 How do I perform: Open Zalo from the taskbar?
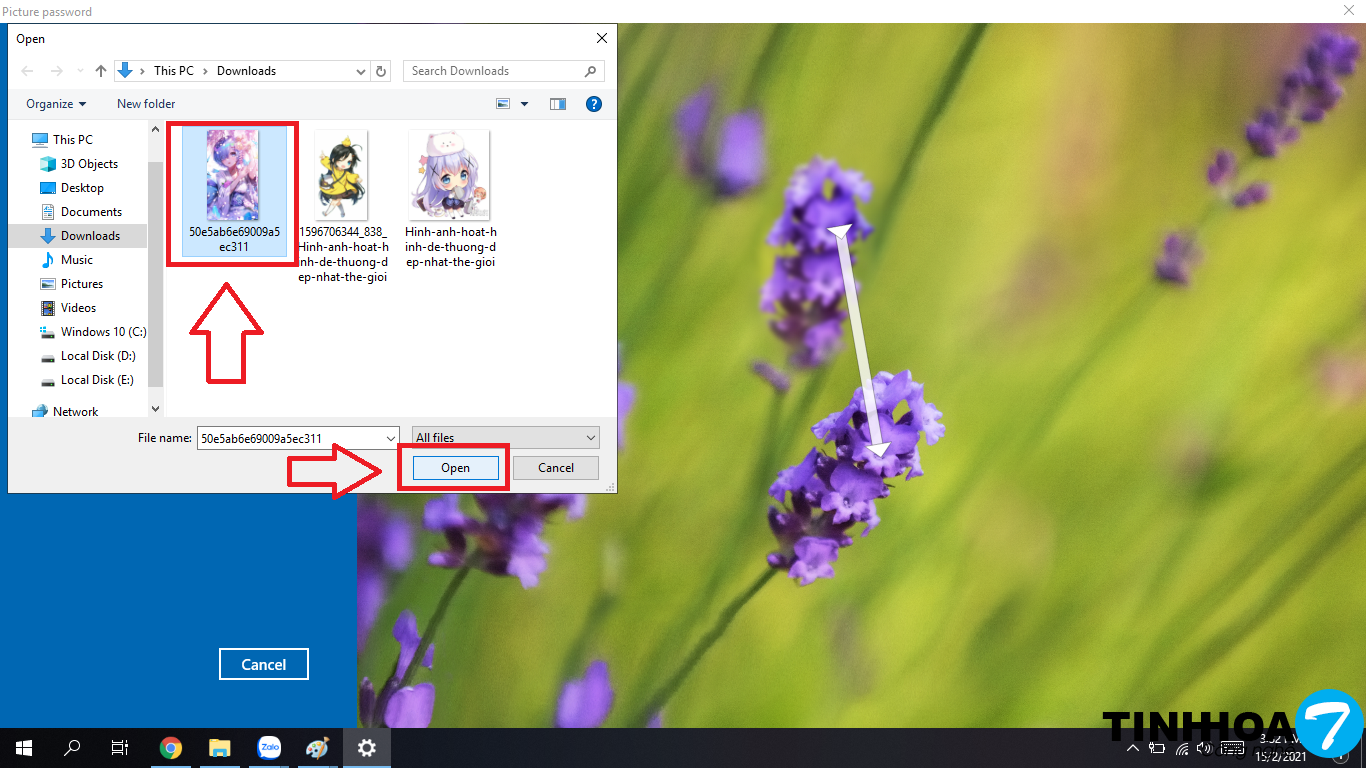tap(269, 748)
